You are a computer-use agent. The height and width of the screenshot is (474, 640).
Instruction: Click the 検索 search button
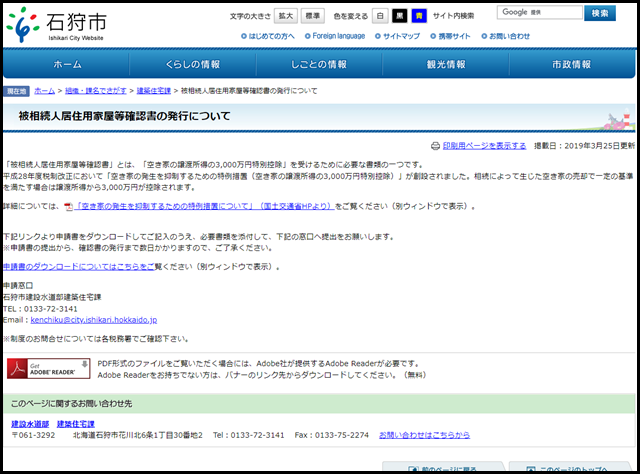point(600,13)
